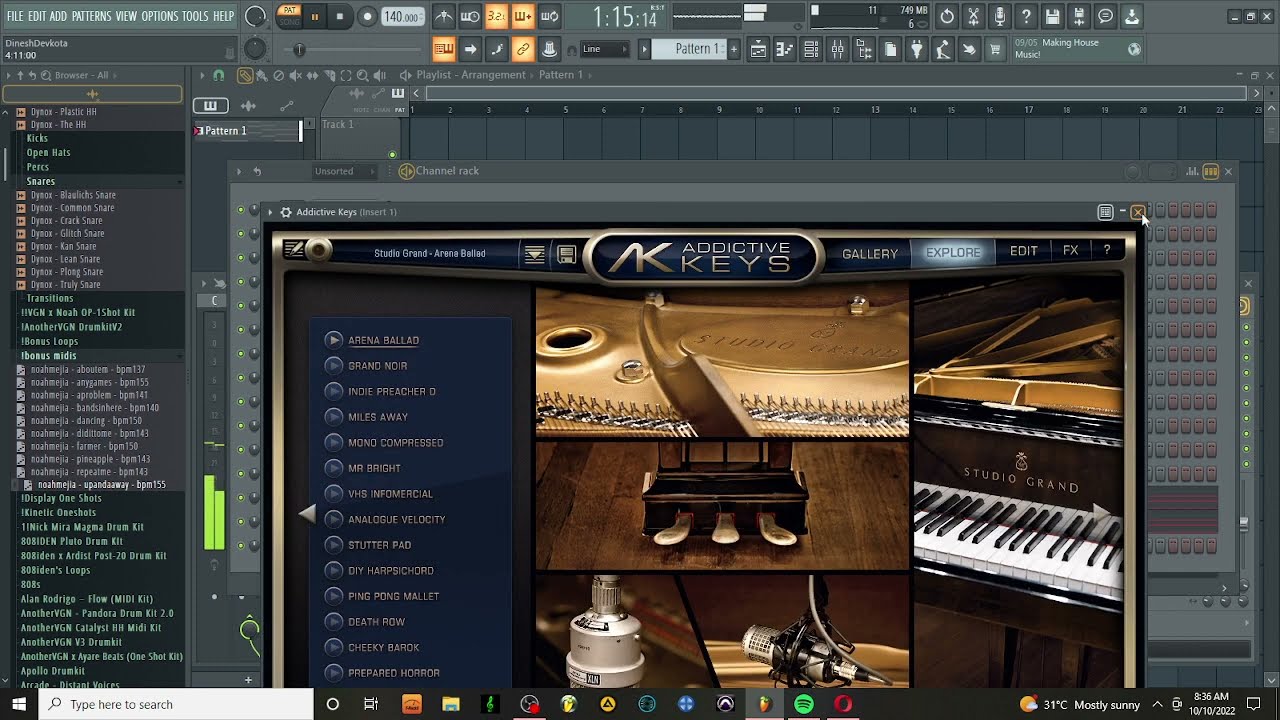
Task: Toggle group linking chain icon
Action: 522,49
